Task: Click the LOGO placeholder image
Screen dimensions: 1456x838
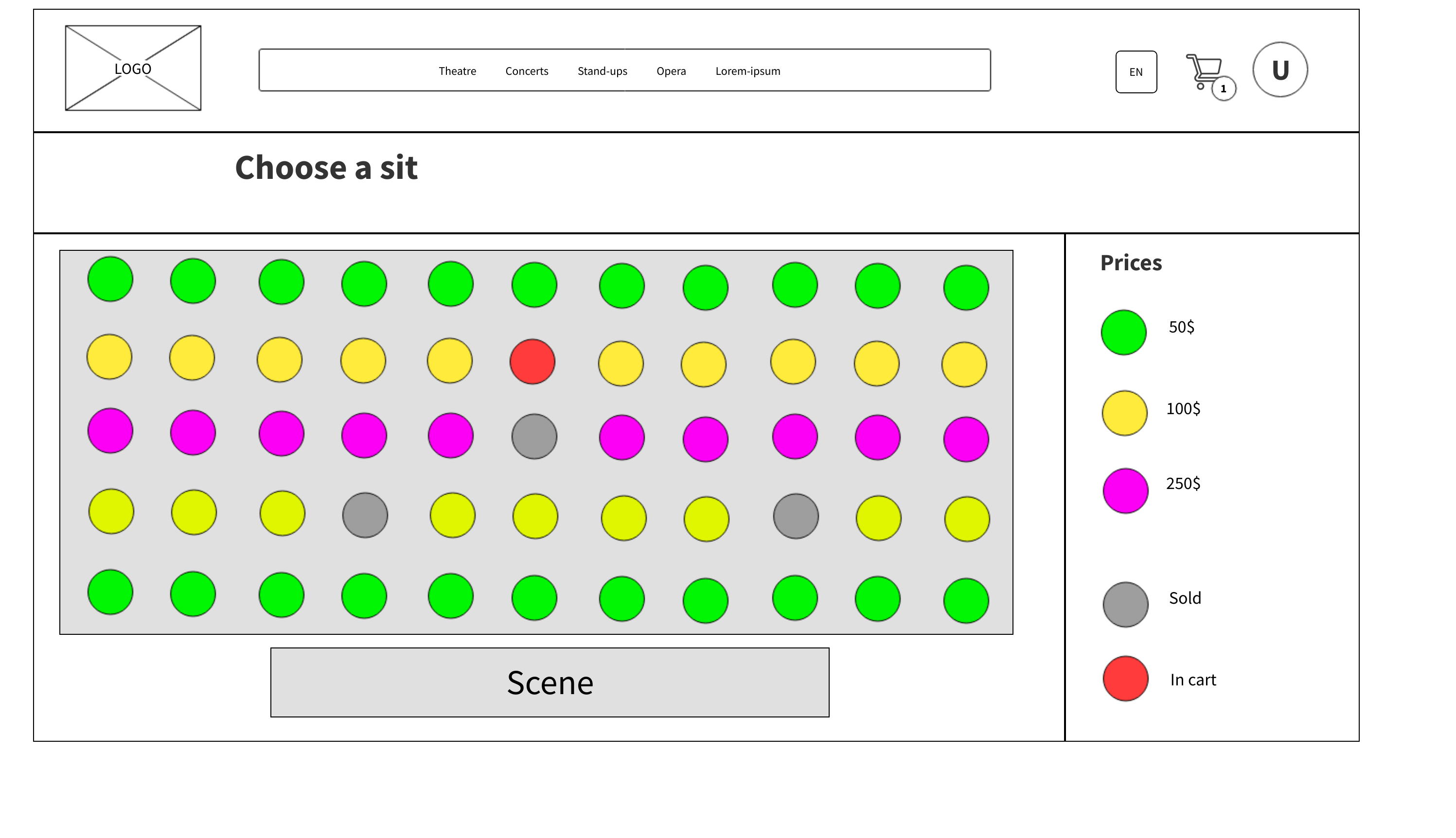Action: 133,68
